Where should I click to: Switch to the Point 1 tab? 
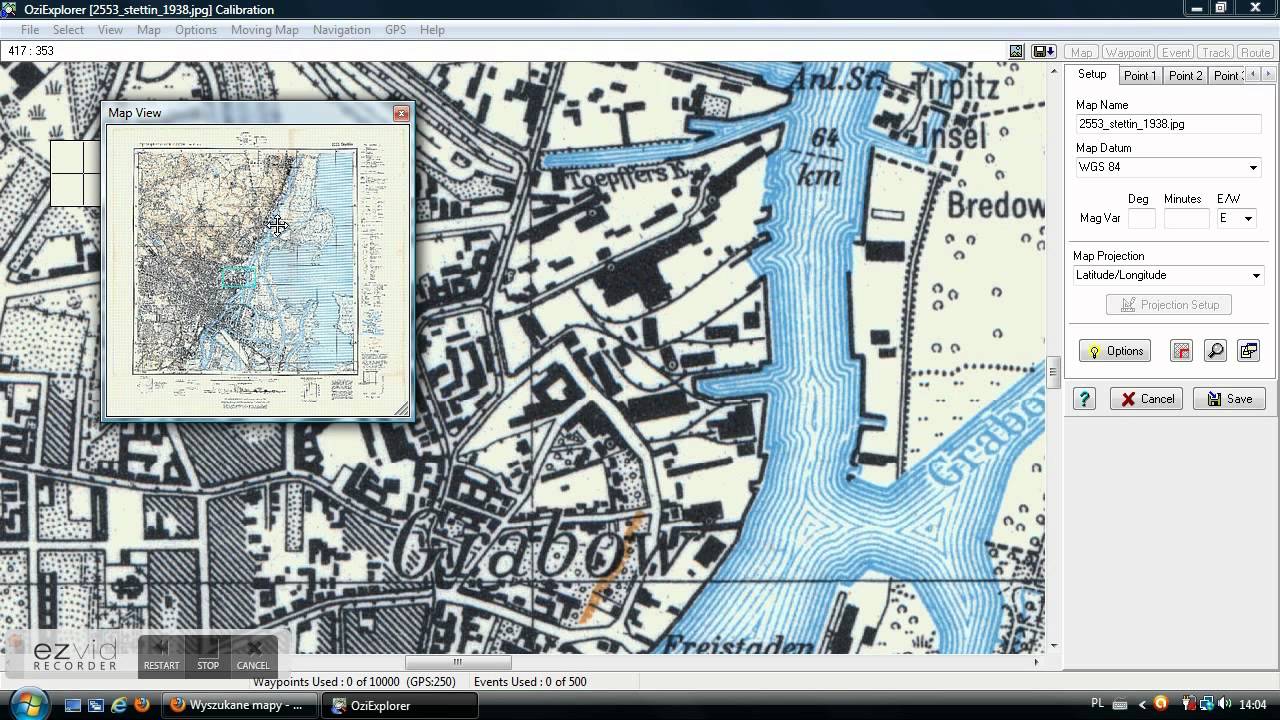click(1140, 76)
